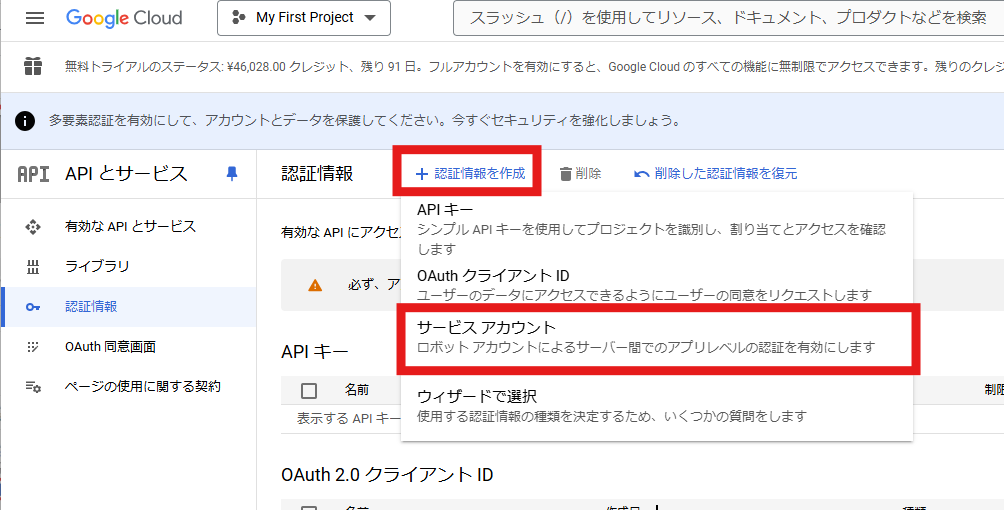Image resolution: width=1004 pixels, height=510 pixels.
Task: Tick the select-all checkbox in API キー table
Action: [x=309, y=390]
